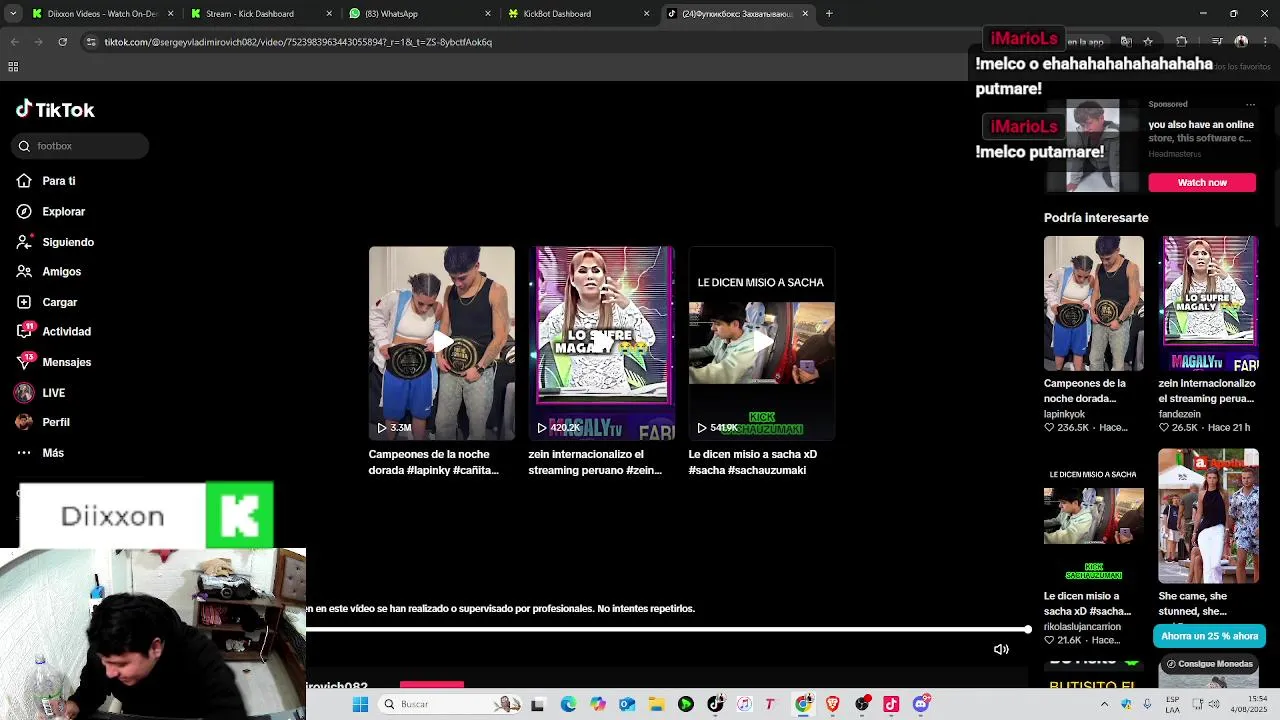Open Microsoft Edge from taskbar

pos(568,704)
